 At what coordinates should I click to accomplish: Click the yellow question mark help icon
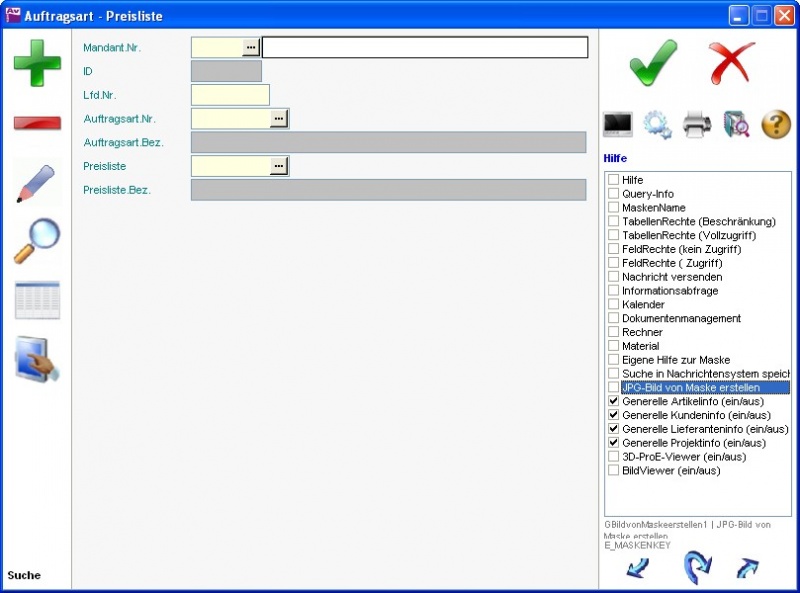pos(776,124)
